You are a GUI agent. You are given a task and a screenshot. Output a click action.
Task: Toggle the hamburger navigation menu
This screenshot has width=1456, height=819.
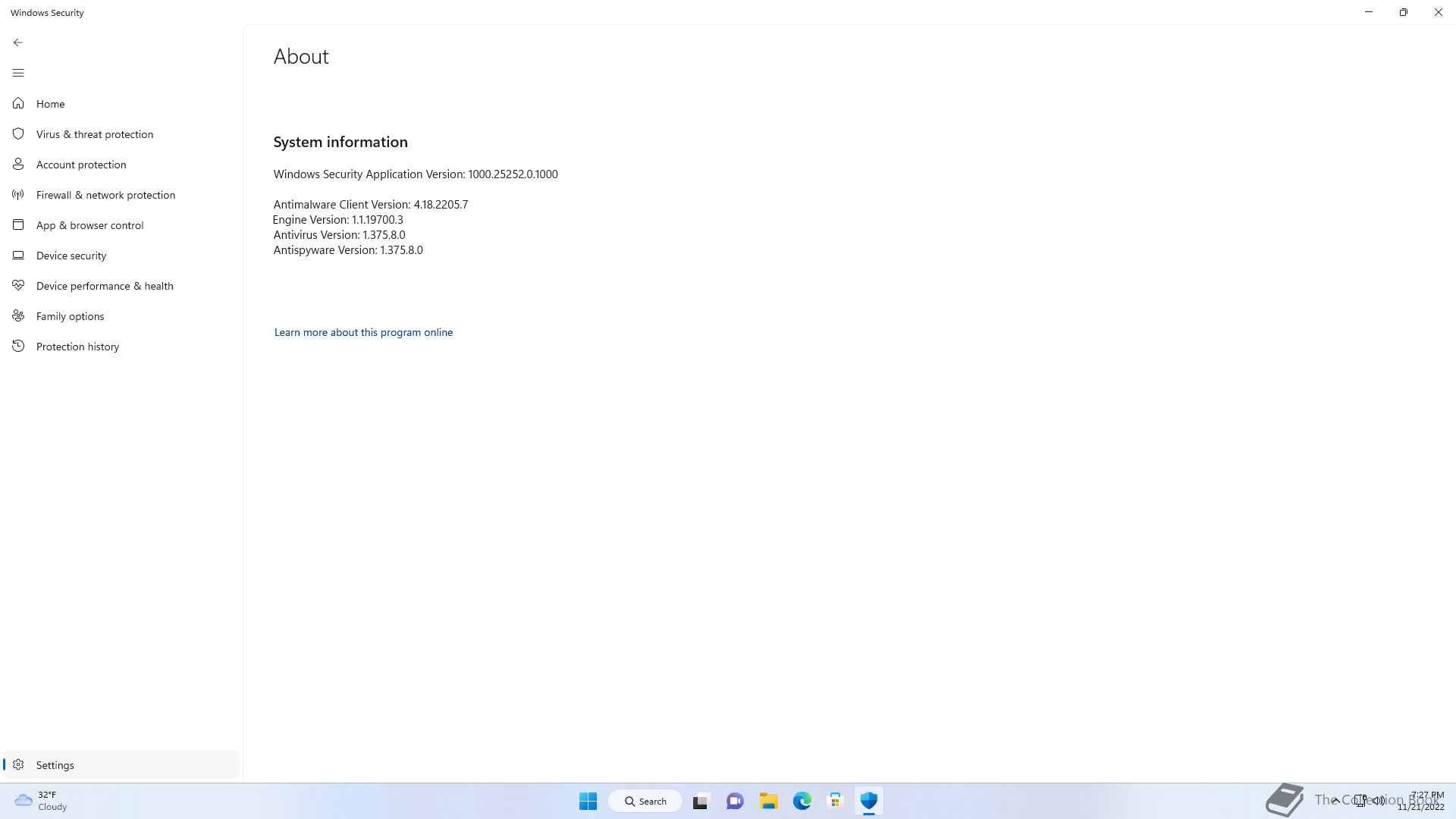(x=18, y=73)
